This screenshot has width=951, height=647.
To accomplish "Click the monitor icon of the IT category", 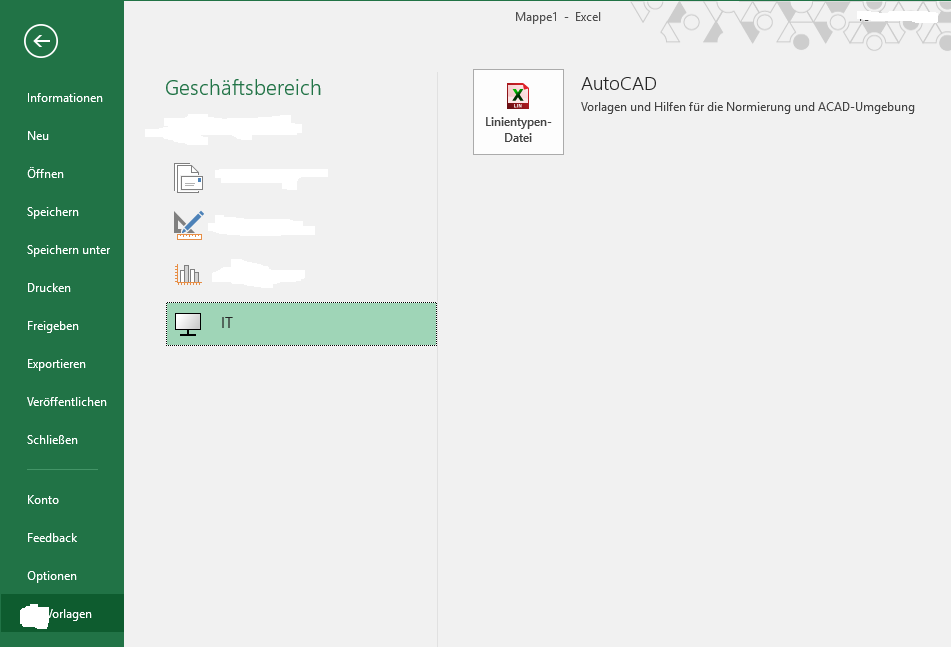I will (x=188, y=324).
